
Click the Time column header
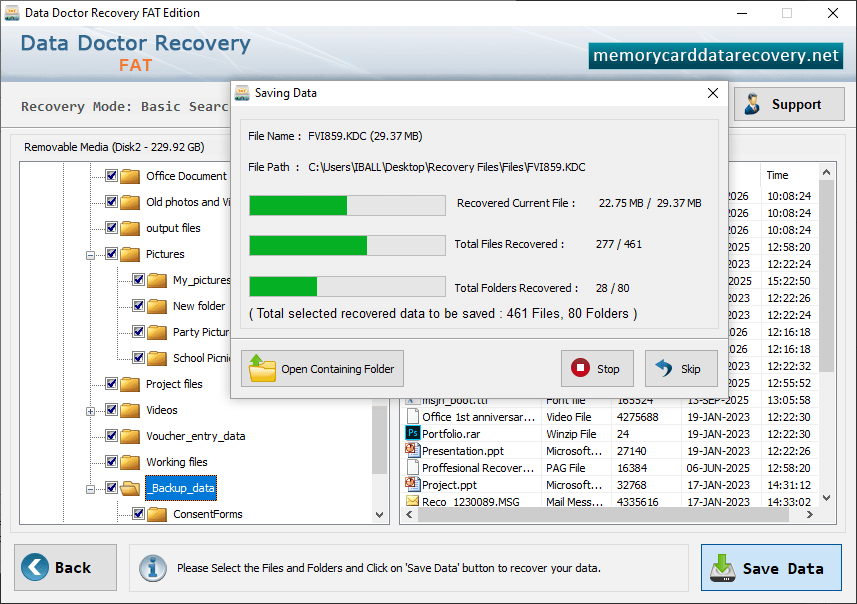789,175
